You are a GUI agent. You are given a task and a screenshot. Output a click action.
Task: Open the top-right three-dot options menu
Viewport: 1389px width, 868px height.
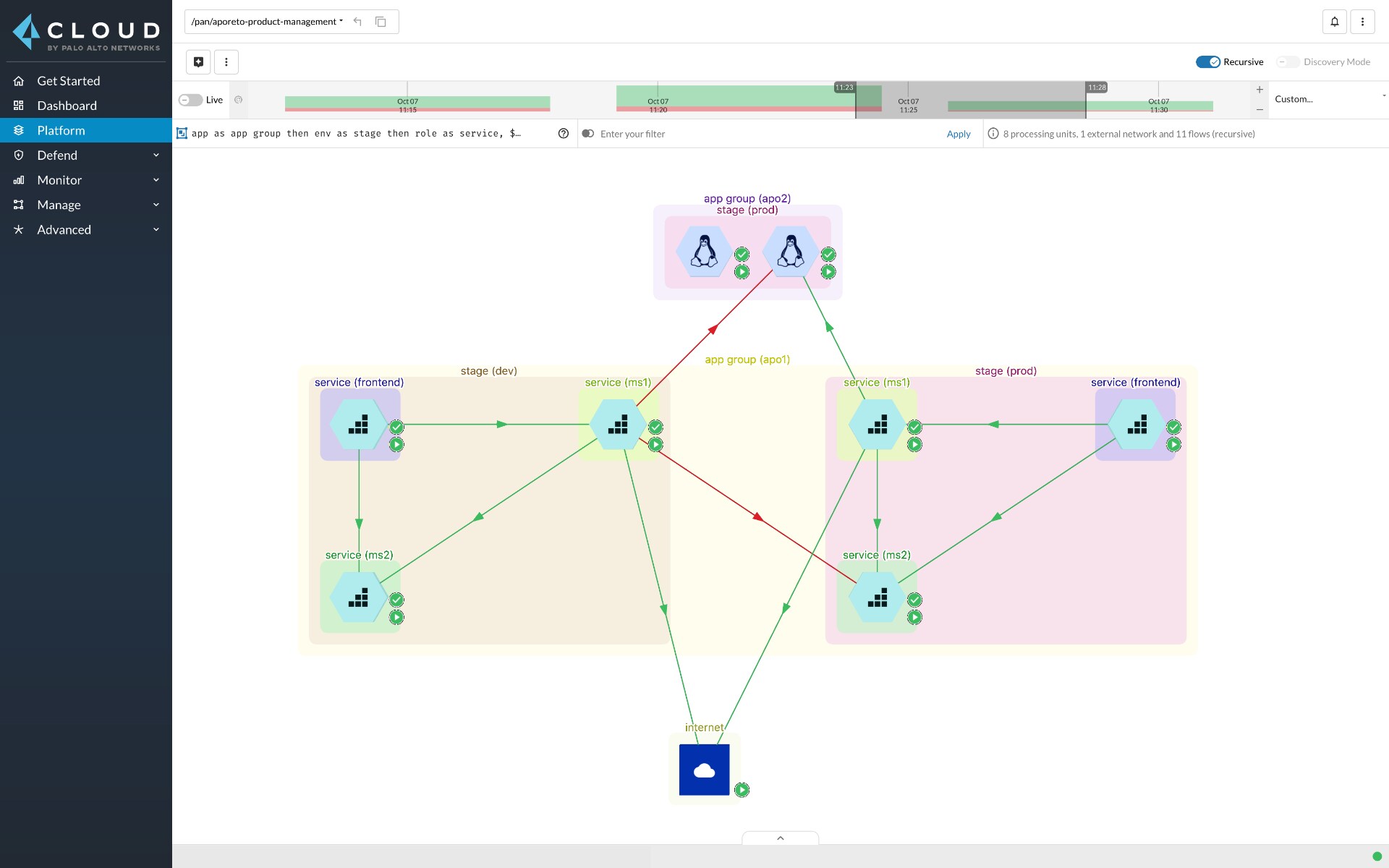[1363, 22]
